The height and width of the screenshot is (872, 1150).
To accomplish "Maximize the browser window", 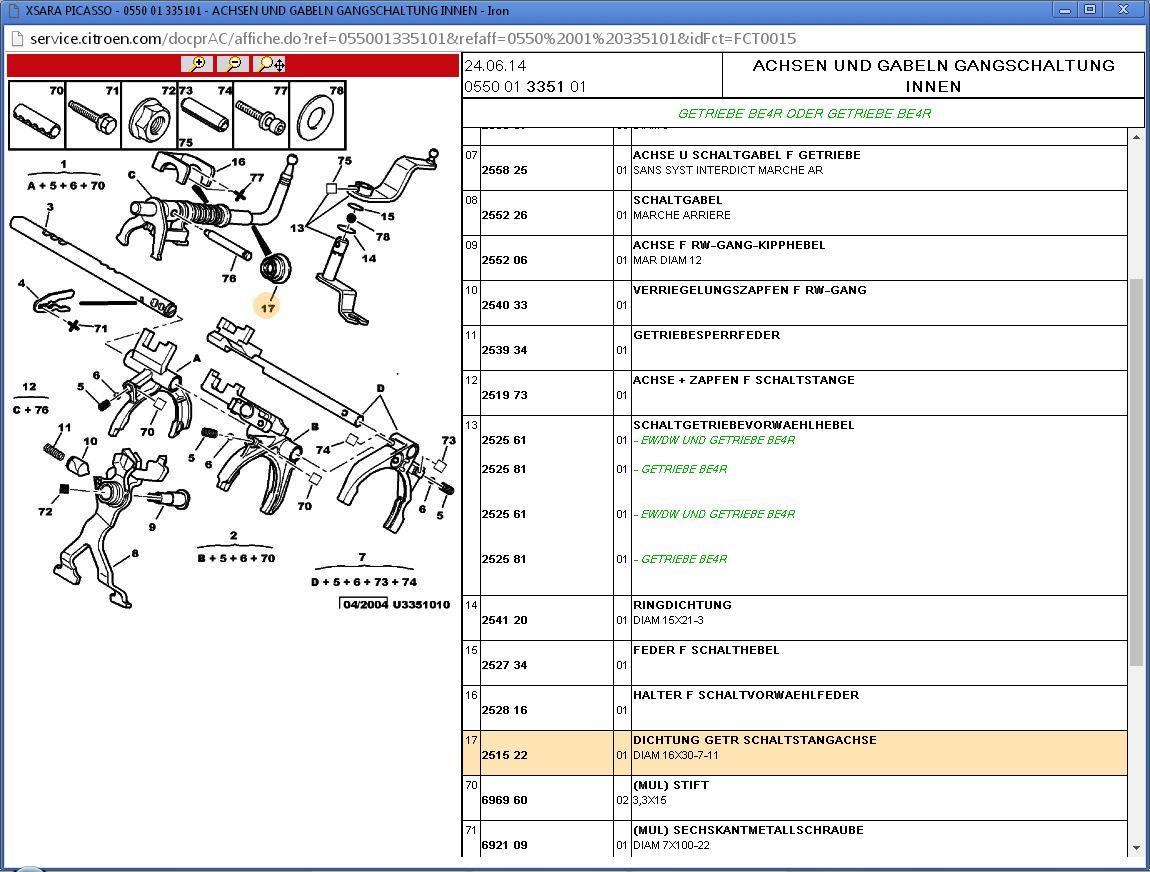I will (x=1090, y=10).
